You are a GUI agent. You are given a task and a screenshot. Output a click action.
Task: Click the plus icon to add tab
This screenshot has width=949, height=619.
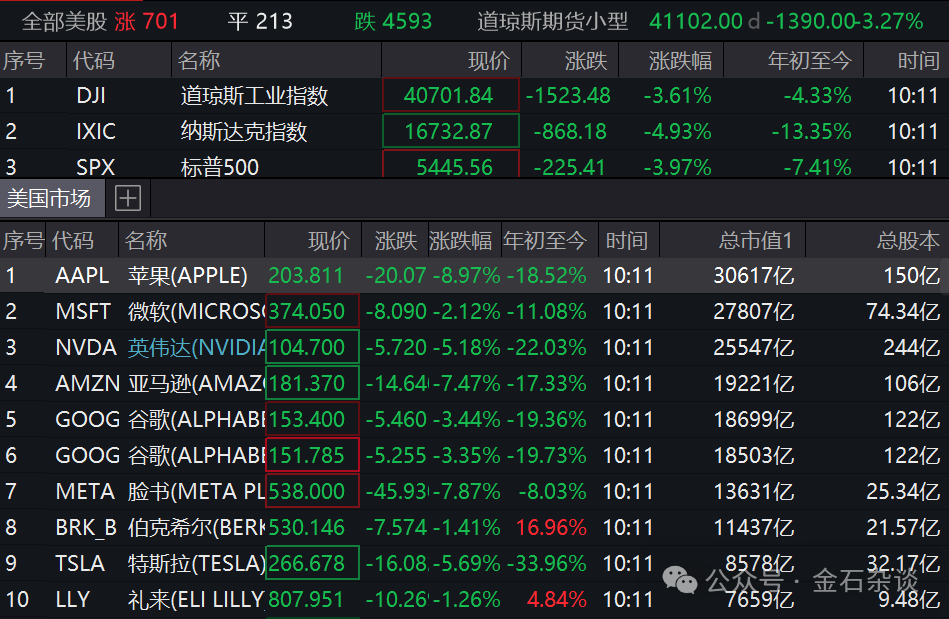tap(128, 198)
